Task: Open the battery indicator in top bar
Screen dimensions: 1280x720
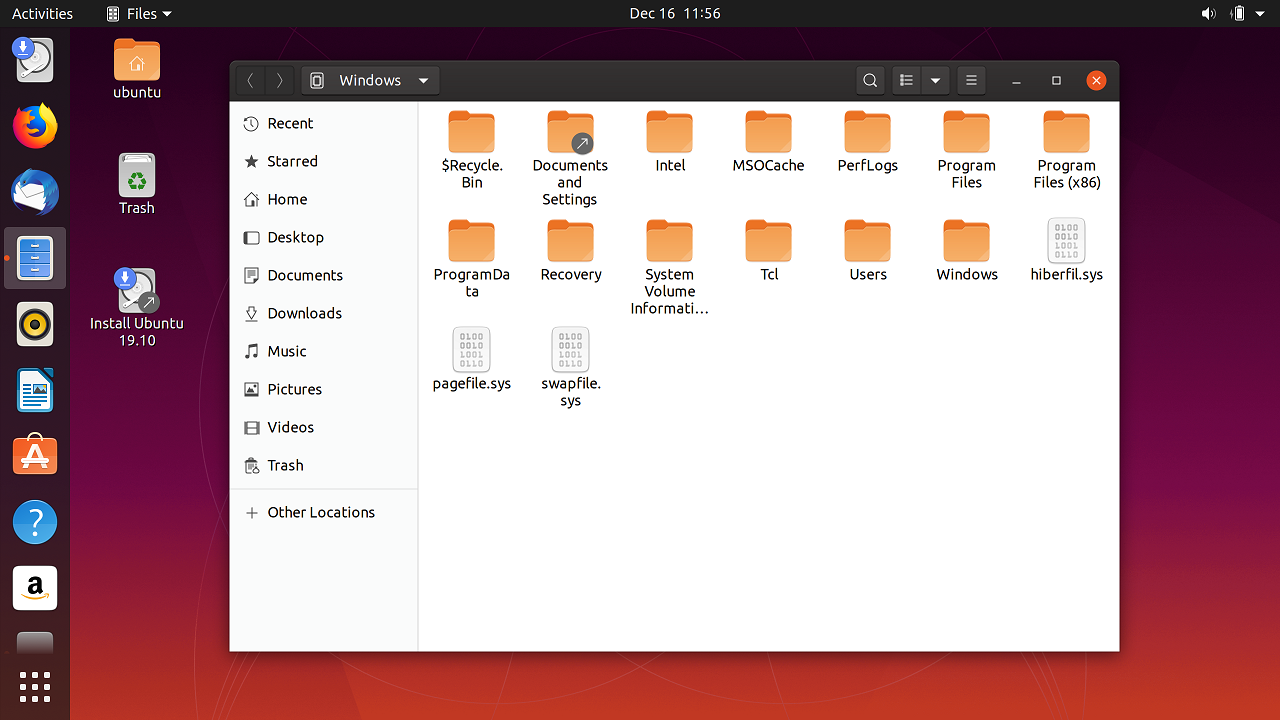Action: [x=1238, y=13]
